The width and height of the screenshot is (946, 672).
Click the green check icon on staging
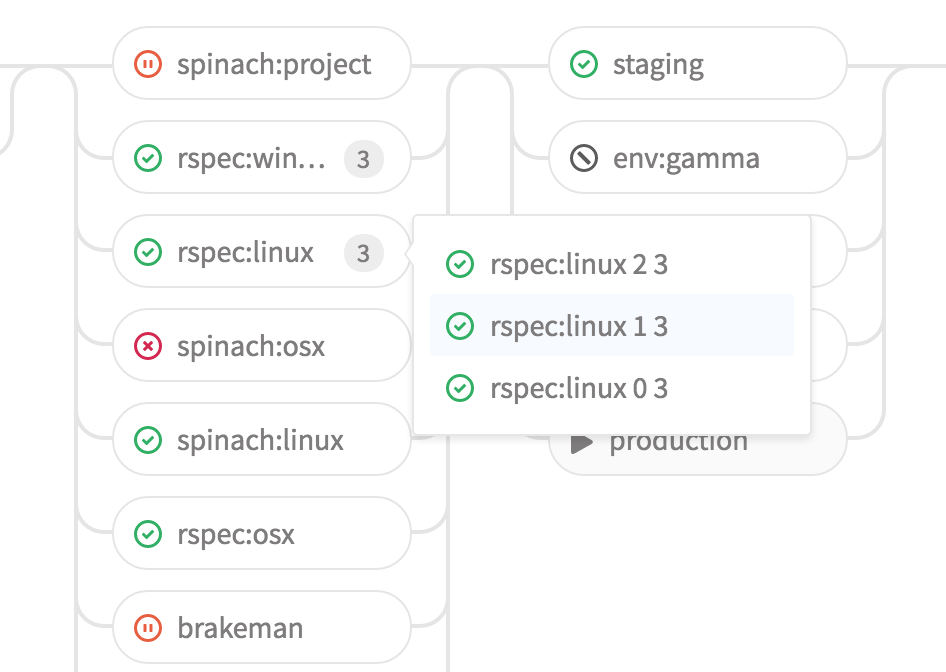tap(583, 63)
